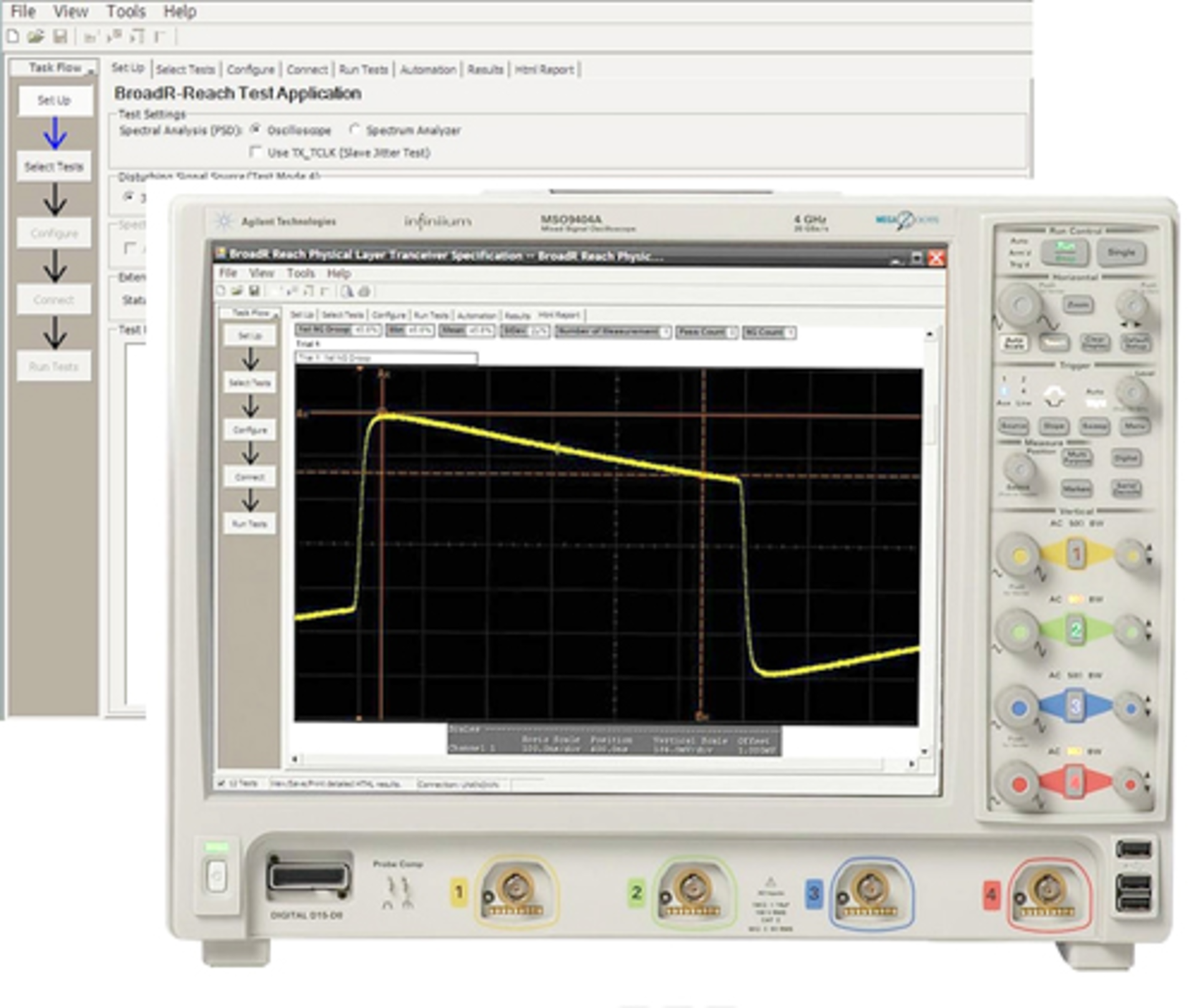Viewport: 1197px width, 1008px height.
Task: Click Select Tests step in Task Flow
Action: (x=54, y=166)
